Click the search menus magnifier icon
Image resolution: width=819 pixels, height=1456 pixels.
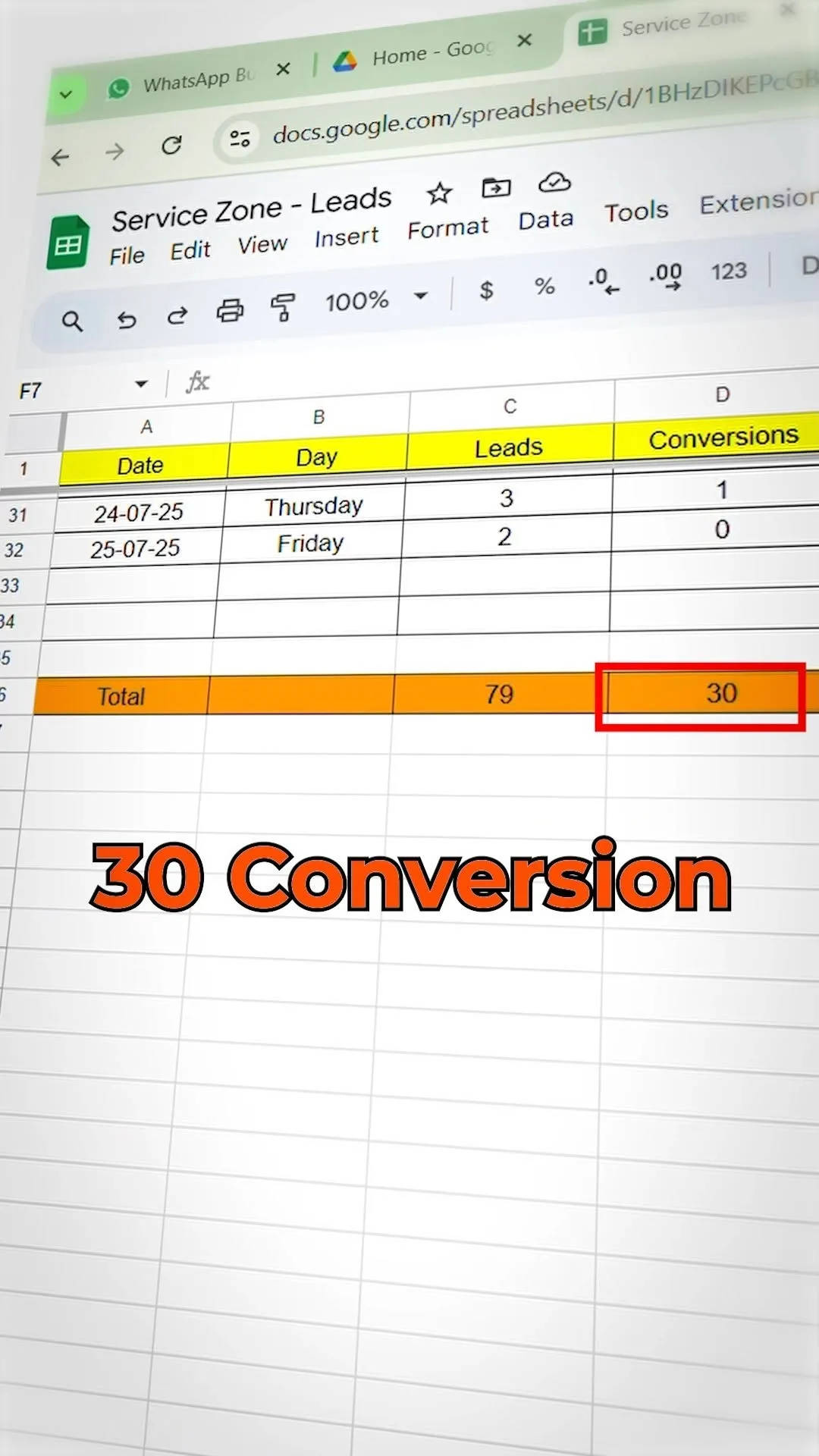pyautogui.click(x=72, y=322)
